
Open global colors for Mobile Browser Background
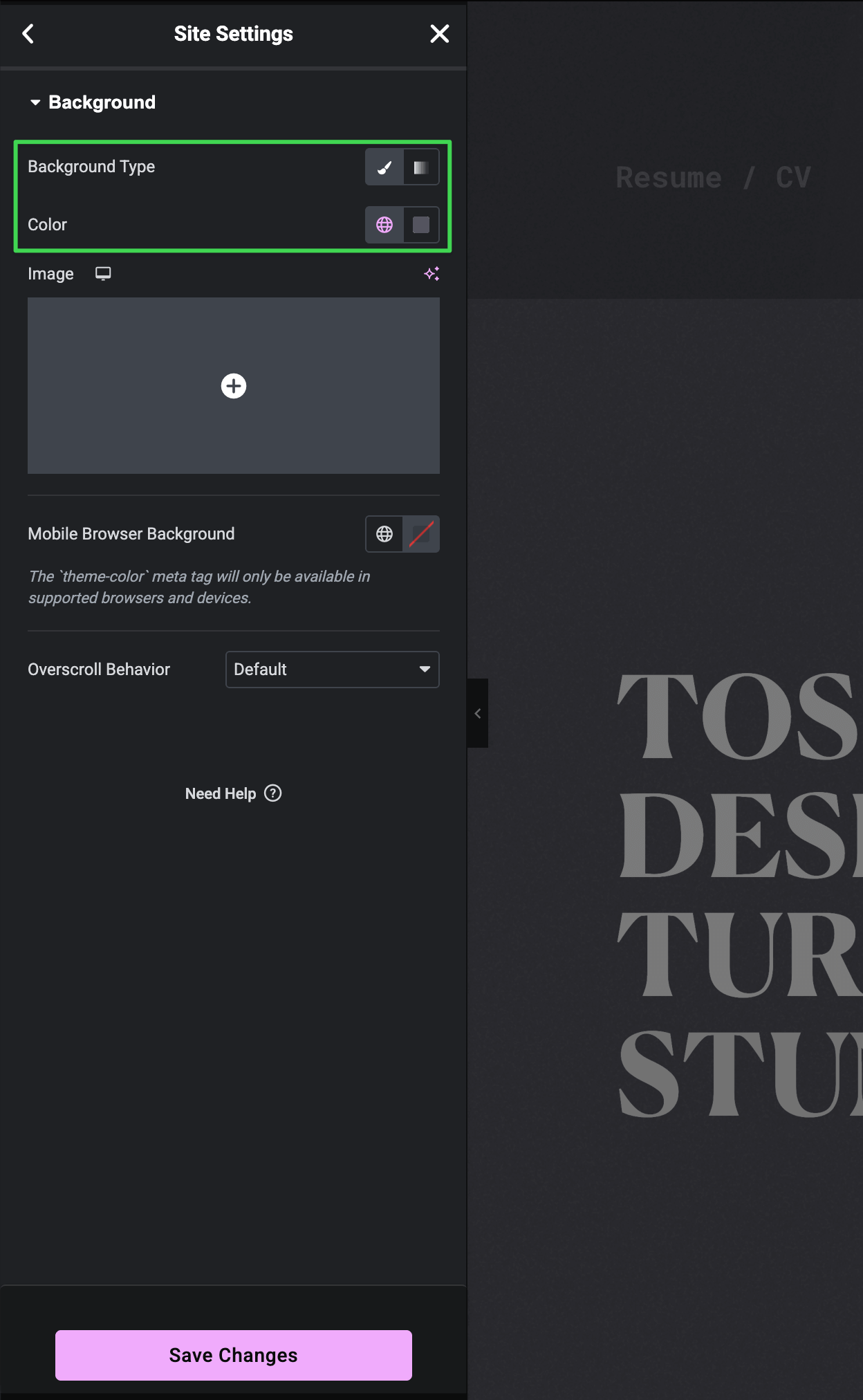click(x=384, y=534)
